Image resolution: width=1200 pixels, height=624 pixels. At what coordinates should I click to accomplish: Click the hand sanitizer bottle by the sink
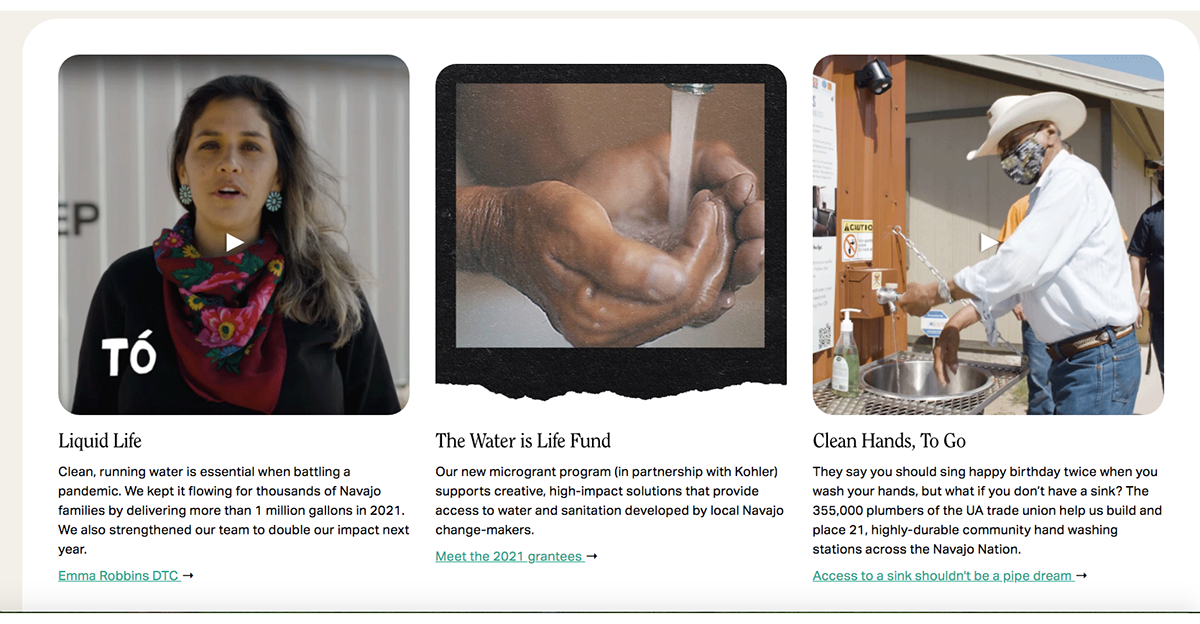pos(846,351)
